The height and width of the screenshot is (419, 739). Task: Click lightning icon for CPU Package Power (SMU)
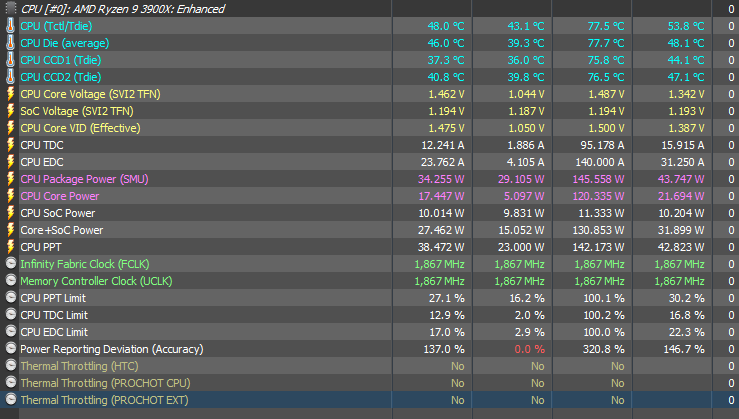[10, 179]
